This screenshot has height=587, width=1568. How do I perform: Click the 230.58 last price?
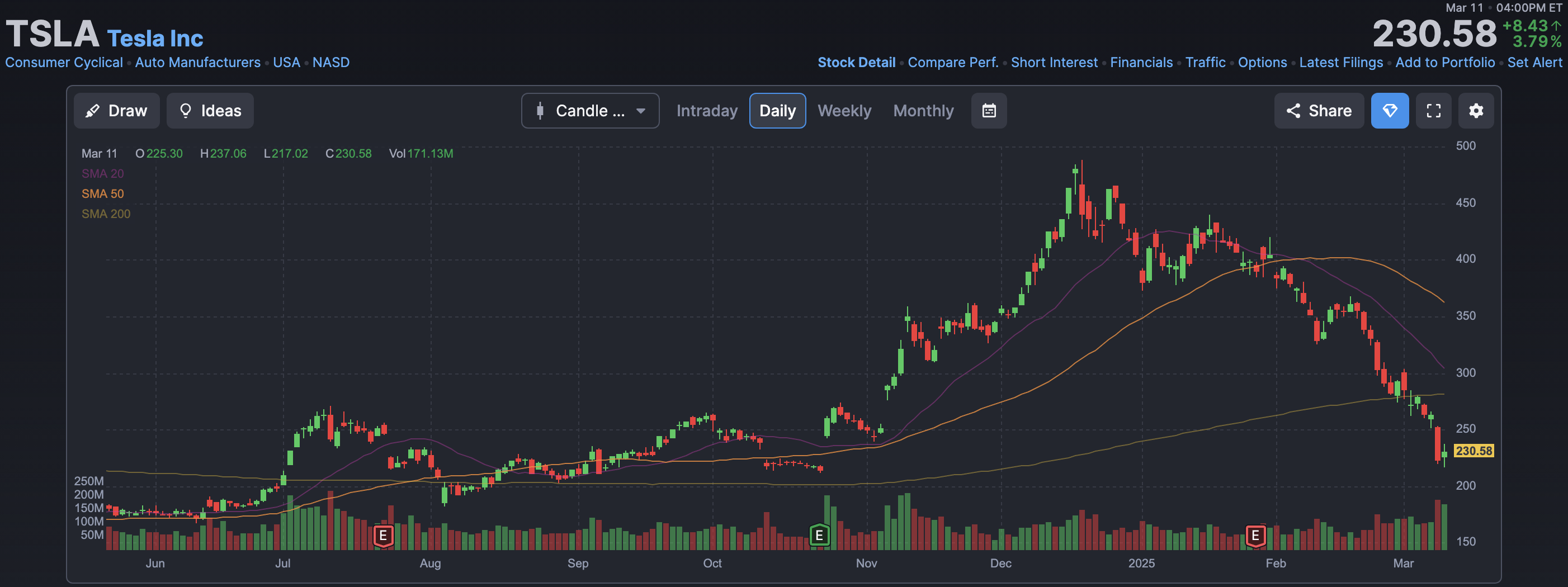pyautogui.click(x=1434, y=34)
